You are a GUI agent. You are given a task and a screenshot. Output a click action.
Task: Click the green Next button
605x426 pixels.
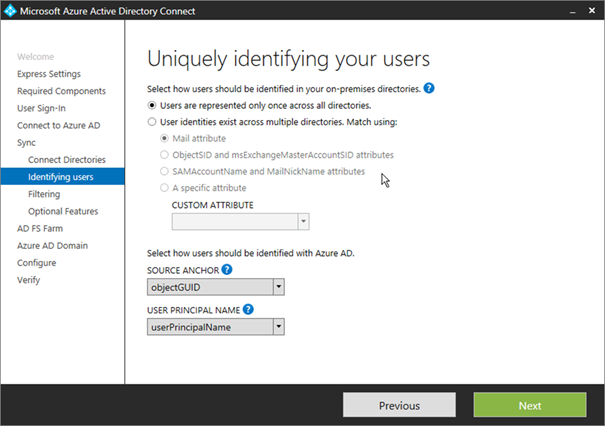[x=530, y=405]
